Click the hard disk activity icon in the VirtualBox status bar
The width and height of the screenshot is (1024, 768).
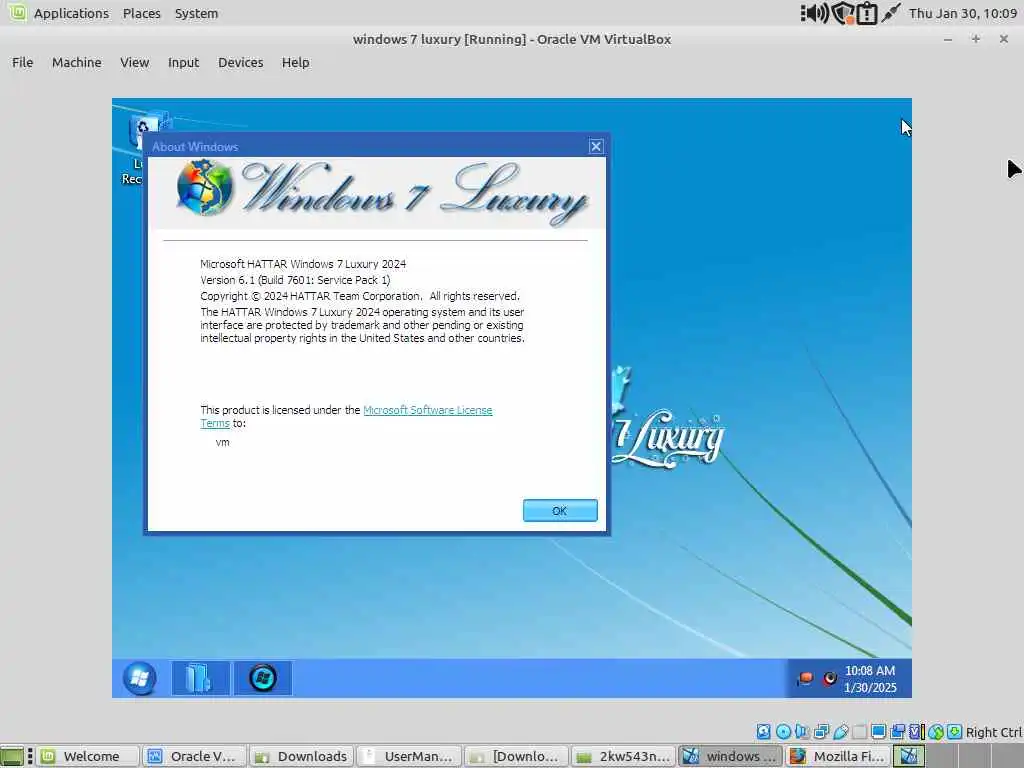coord(763,731)
